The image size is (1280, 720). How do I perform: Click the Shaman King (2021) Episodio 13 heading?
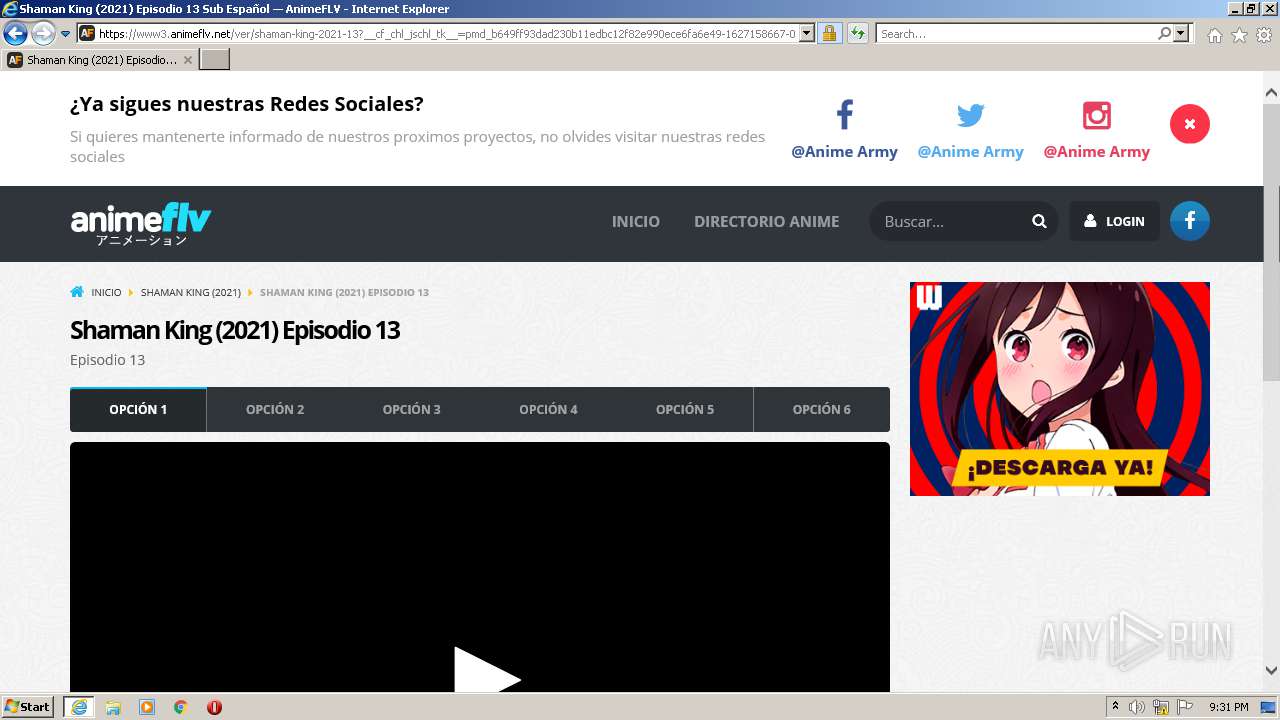tap(235, 330)
